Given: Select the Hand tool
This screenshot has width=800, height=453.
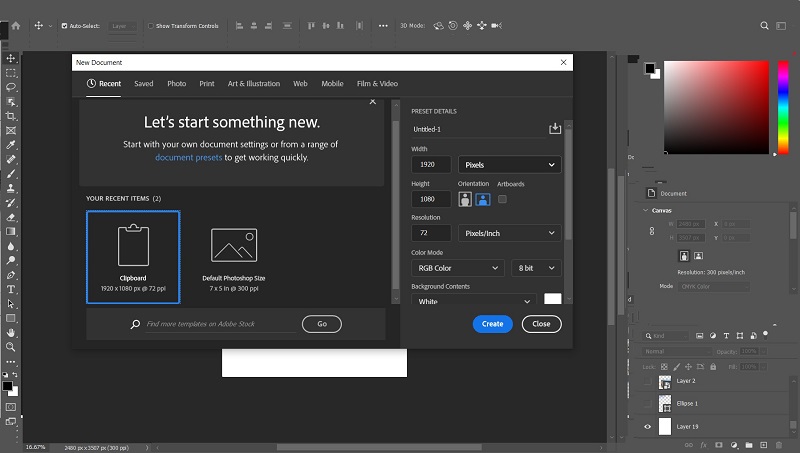Looking at the screenshot, I should [11, 333].
